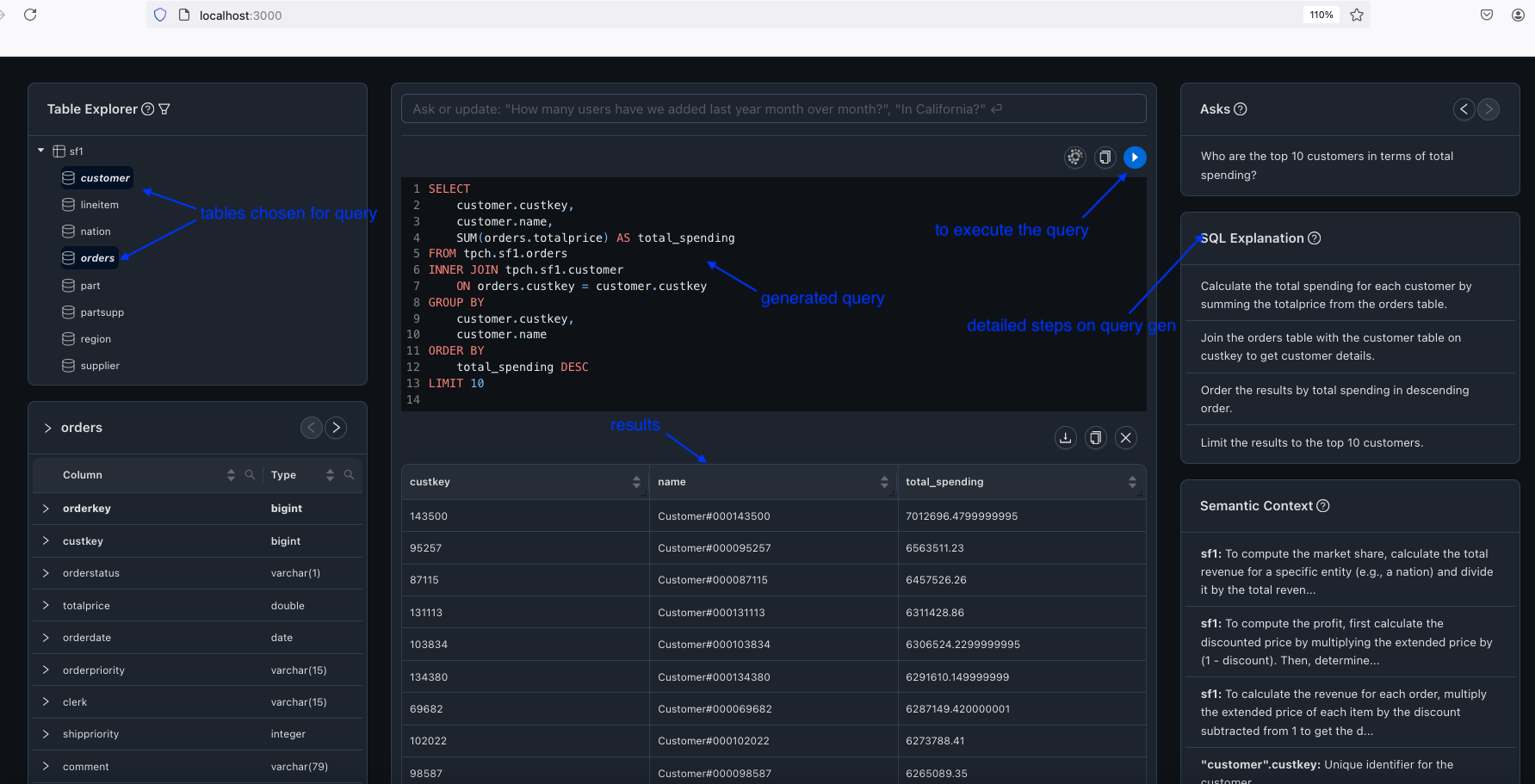
Task: Copy the generated SQL query
Action: pos(1105,157)
